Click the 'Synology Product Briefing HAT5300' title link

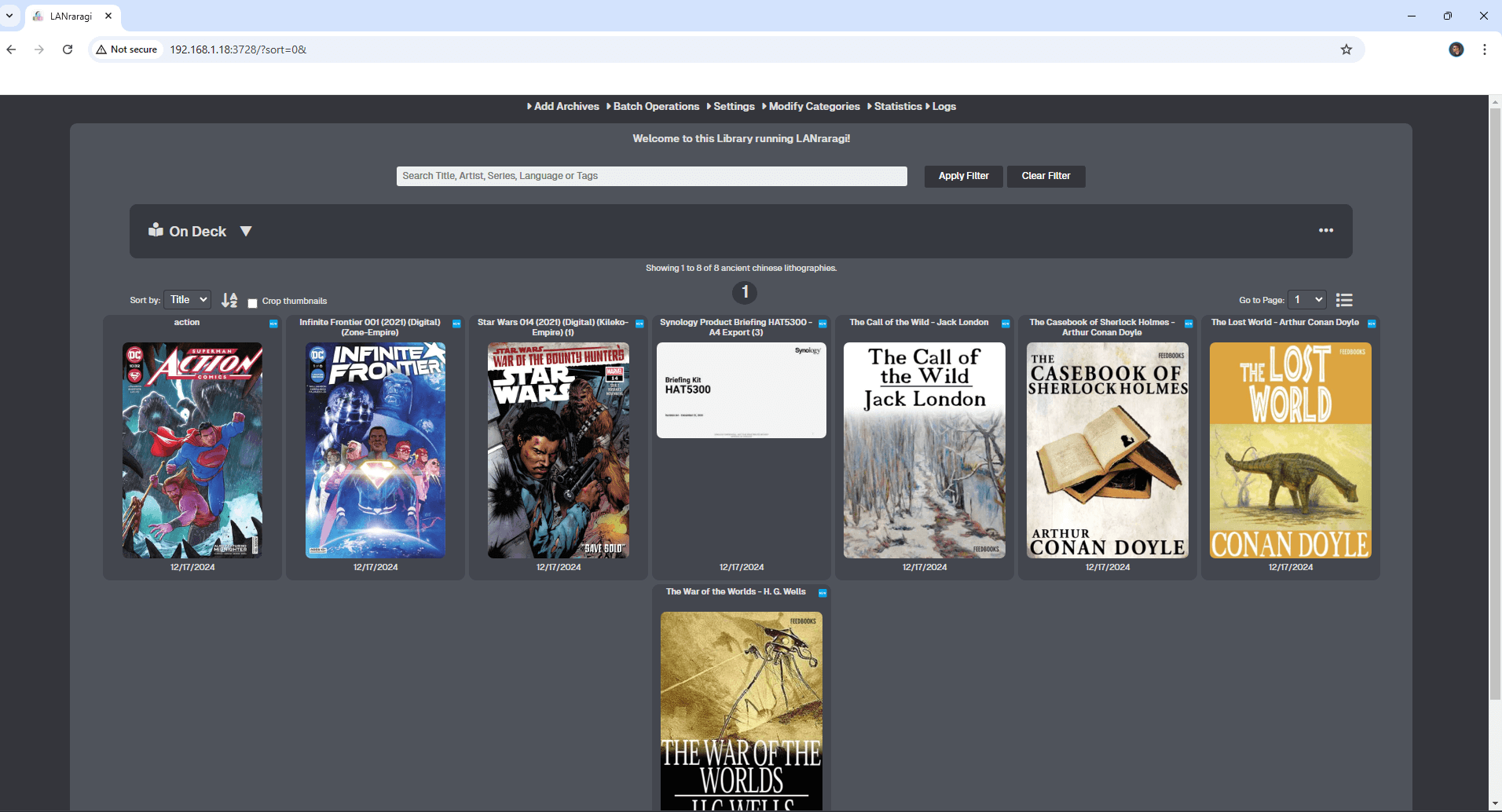point(736,327)
